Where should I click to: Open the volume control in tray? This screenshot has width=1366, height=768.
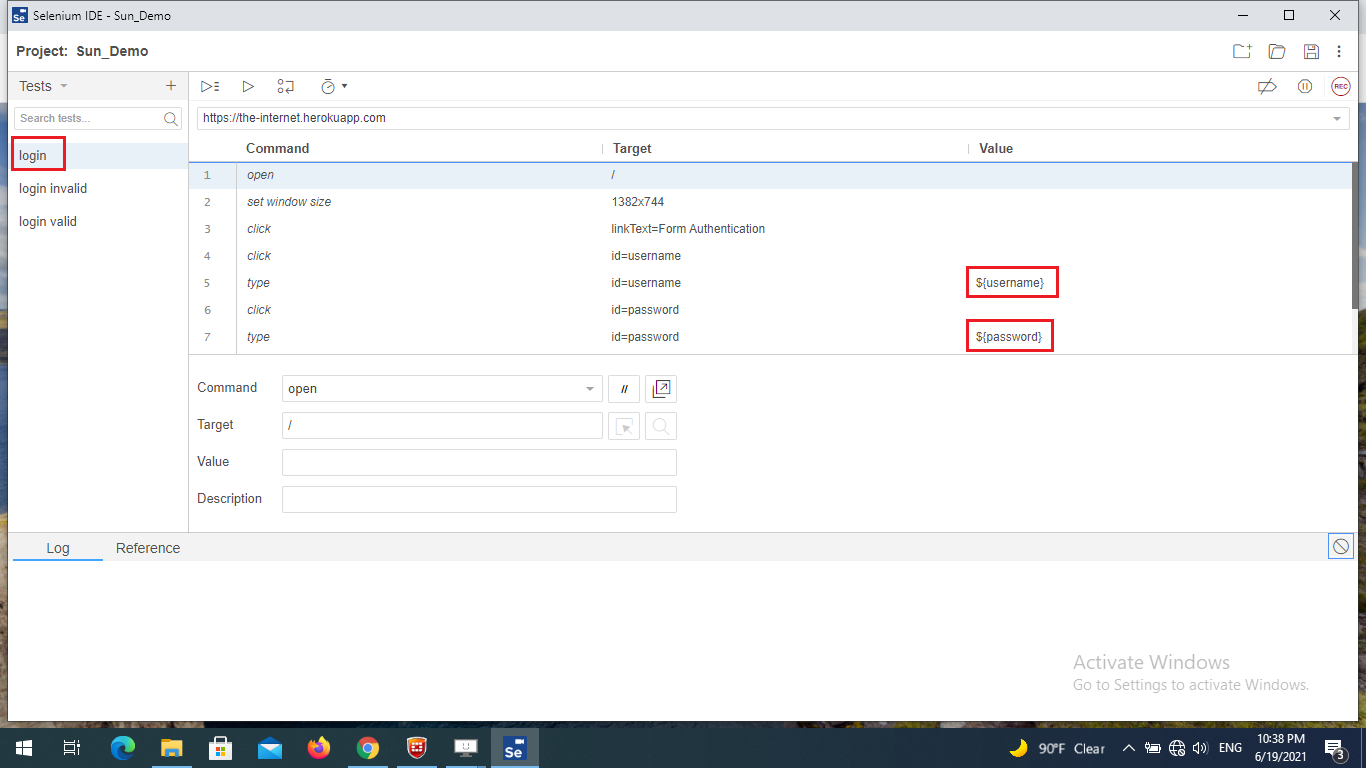point(1200,748)
